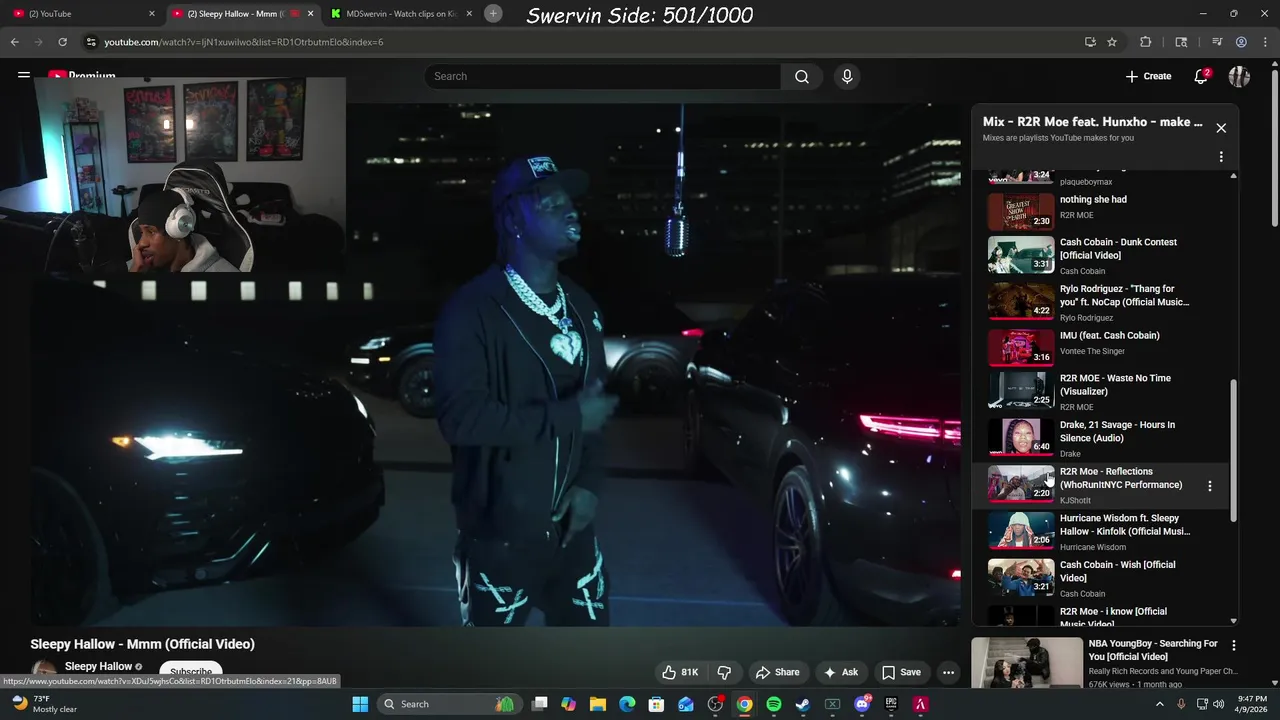This screenshot has height=720, width=1280.
Task: Open the YouTube account avatar menu
Action: point(1239,76)
